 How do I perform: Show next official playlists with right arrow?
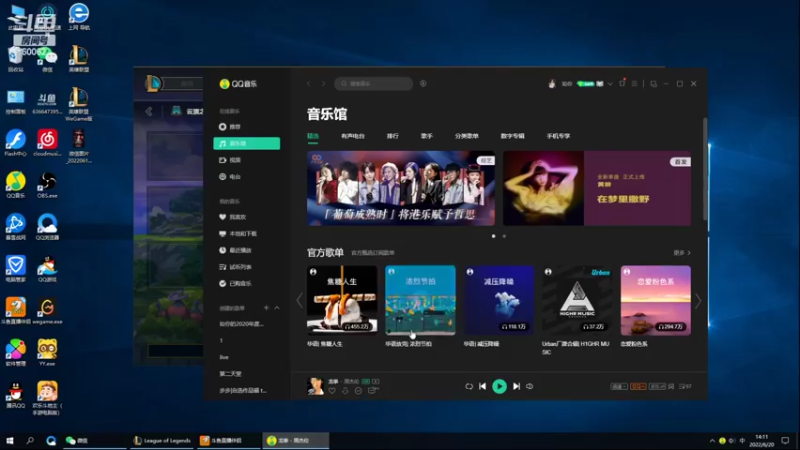[x=698, y=301]
